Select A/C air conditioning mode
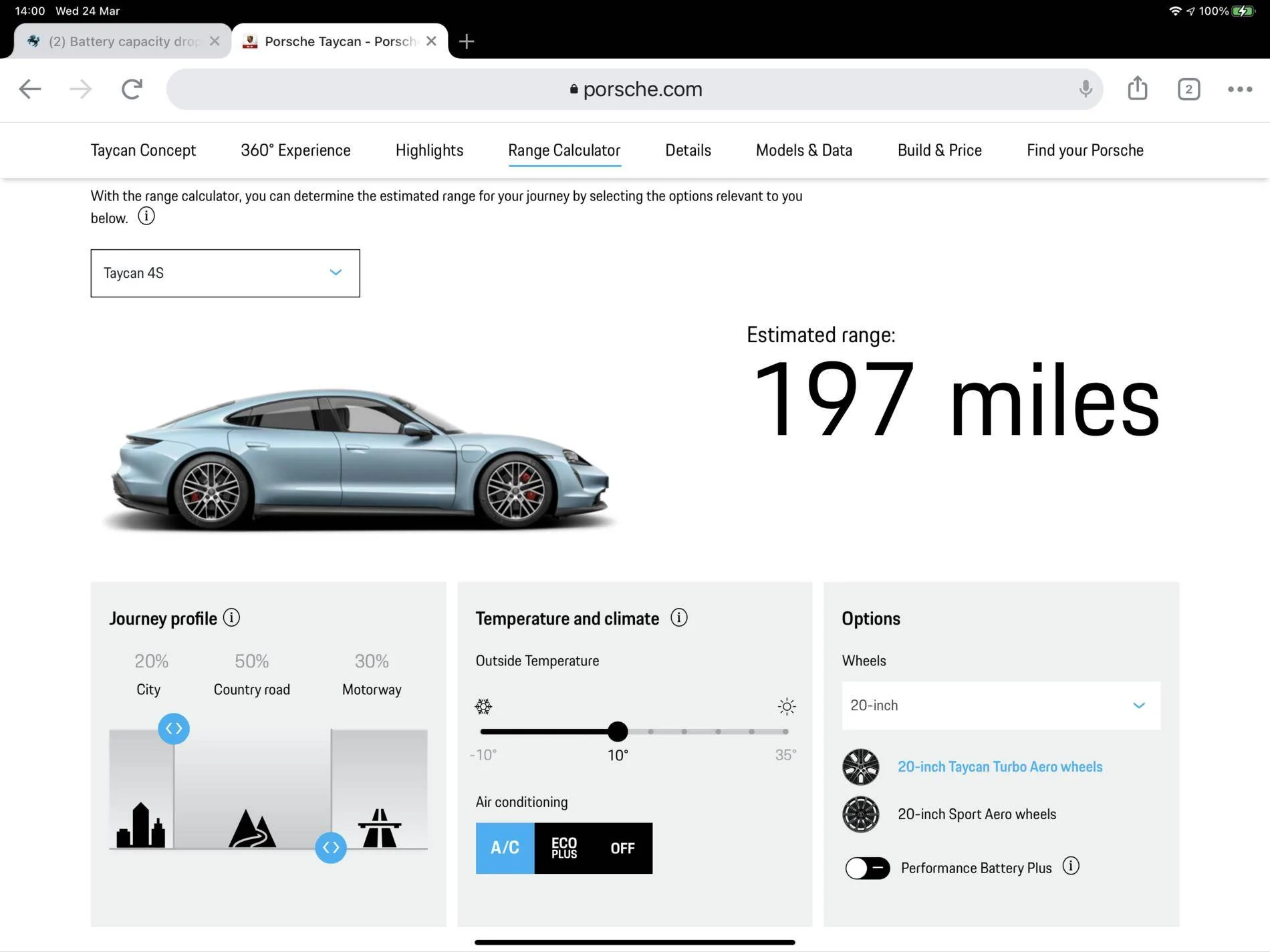 505,848
